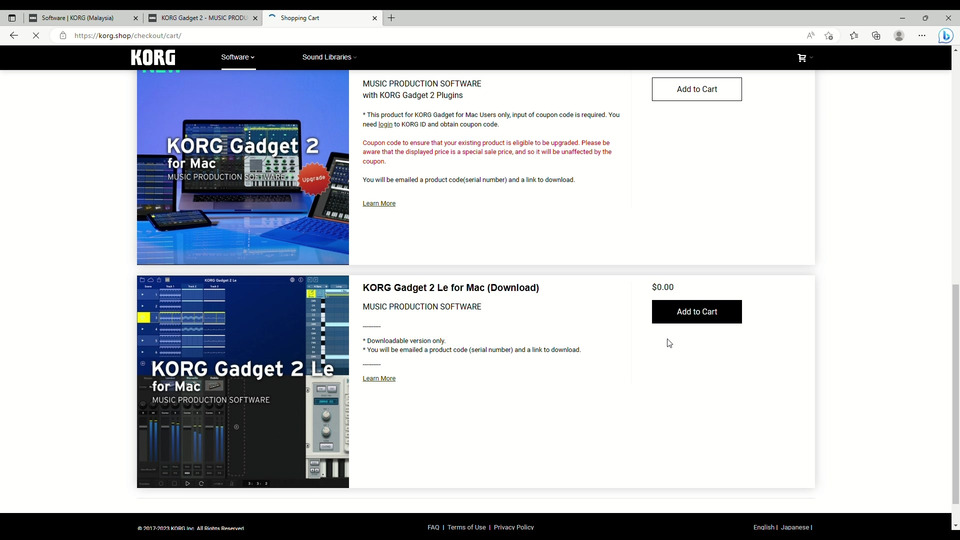Click the KORG Gadget 2 Le image

(x=243, y=381)
